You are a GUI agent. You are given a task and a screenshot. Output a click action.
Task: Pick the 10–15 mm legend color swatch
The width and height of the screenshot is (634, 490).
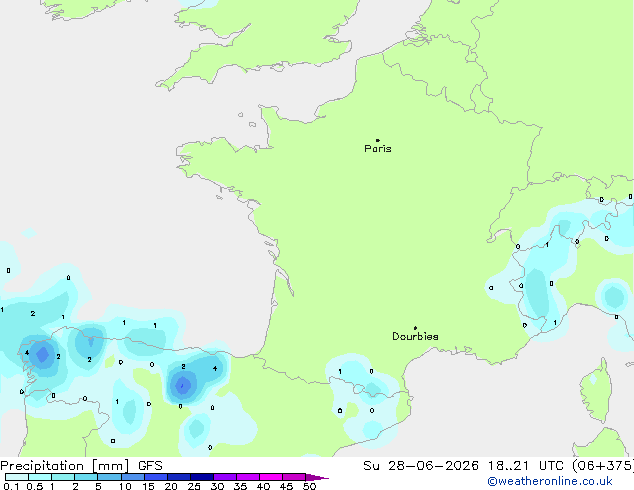click(x=133, y=477)
